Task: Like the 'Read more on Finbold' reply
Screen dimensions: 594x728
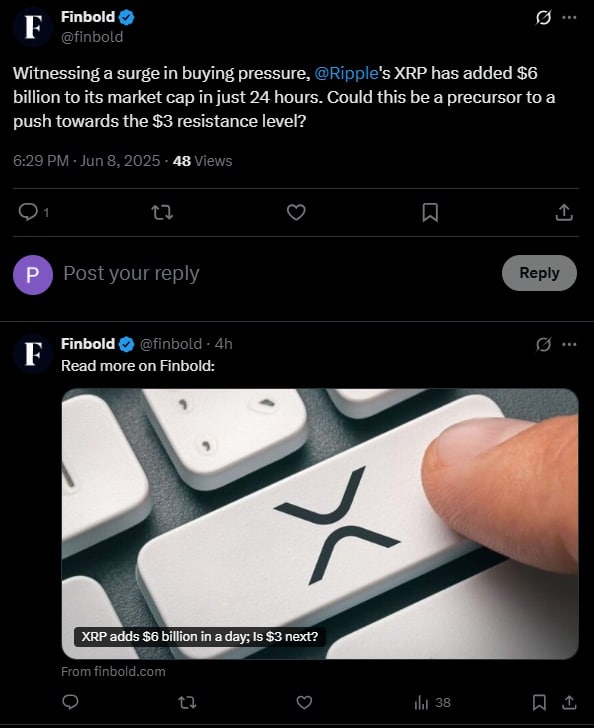Action: 304,702
